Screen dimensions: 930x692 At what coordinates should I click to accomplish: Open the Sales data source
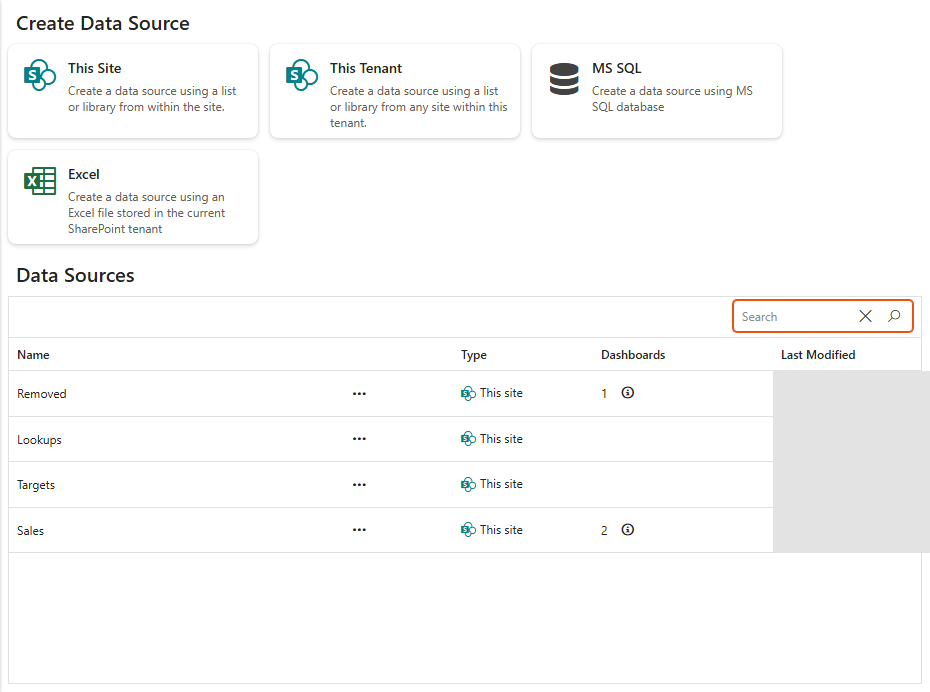(x=30, y=531)
